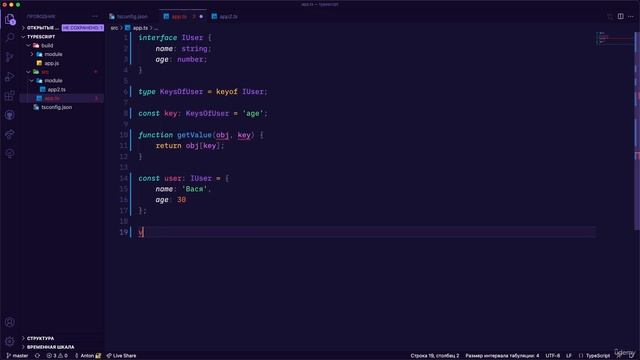Click the Explorer panel more actions ellipsis
This screenshot has width=640, height=360.
tap(95, 16)
